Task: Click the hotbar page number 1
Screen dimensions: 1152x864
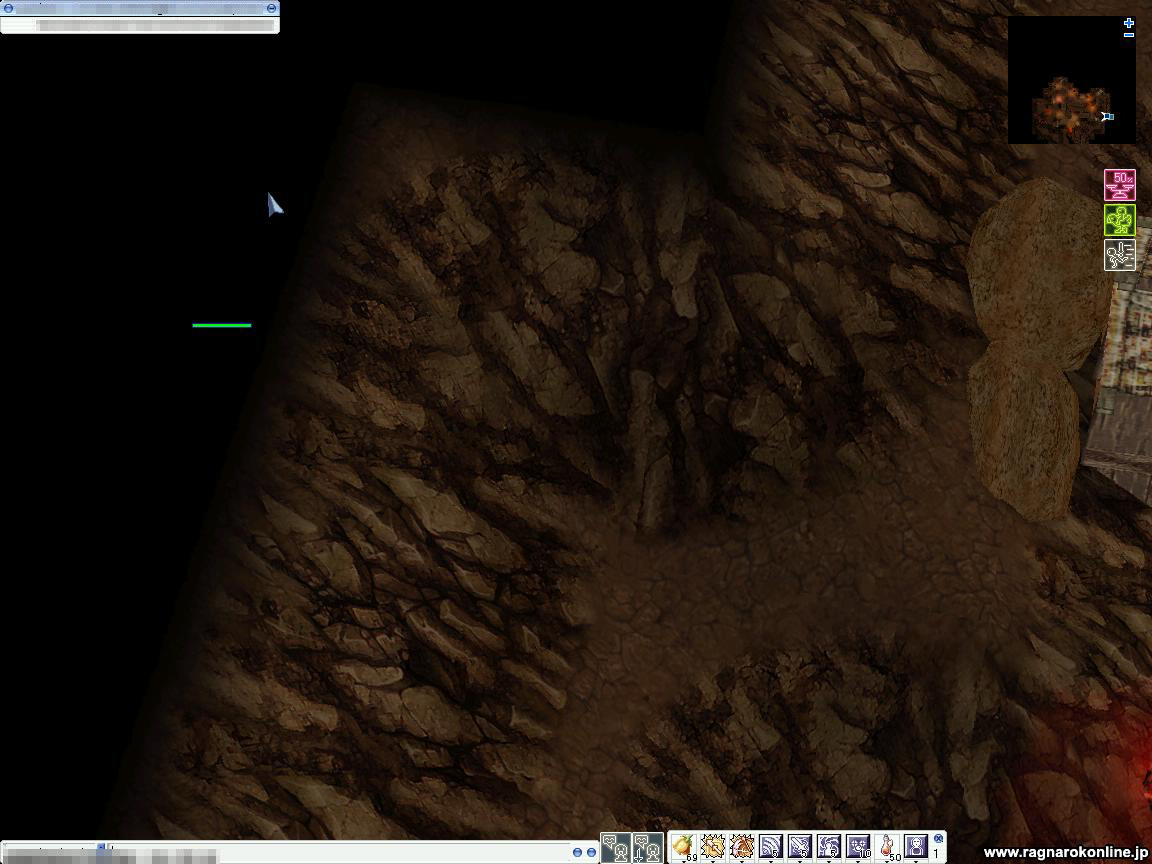Action: [936, 854]
